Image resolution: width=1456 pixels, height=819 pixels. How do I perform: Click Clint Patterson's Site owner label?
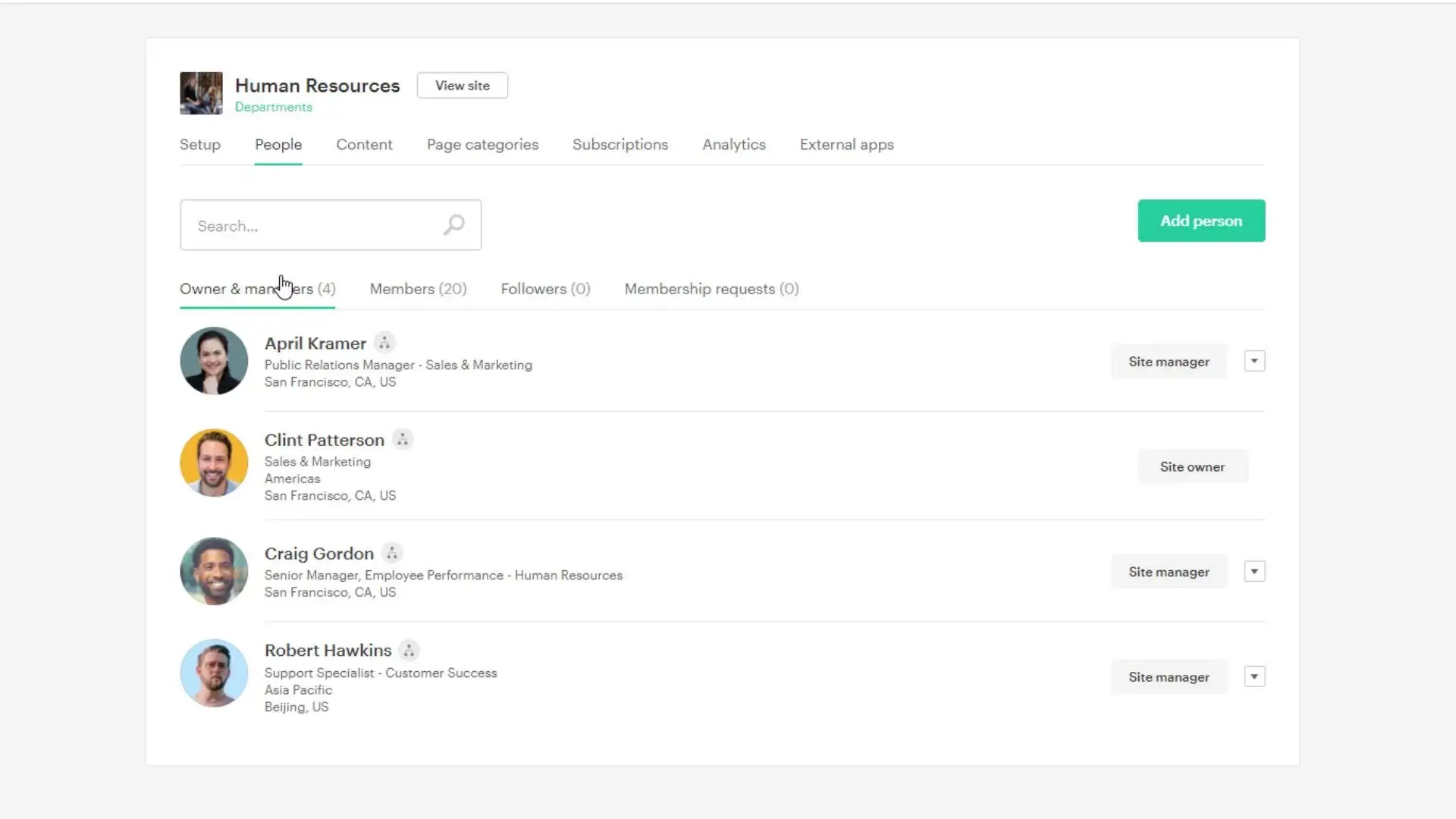pyautogui.click(x=1192, y=467)
